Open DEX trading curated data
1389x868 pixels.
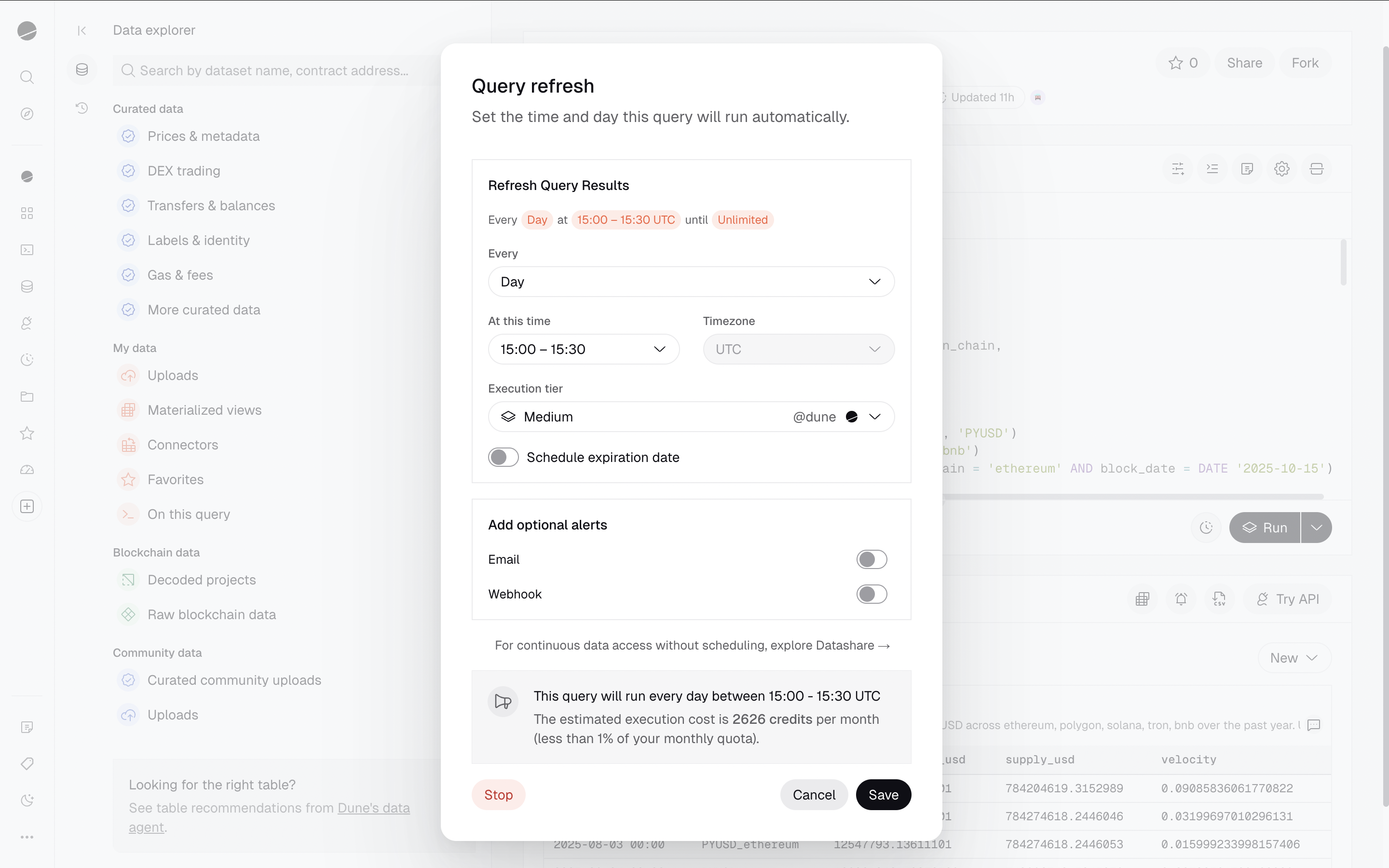184,171
